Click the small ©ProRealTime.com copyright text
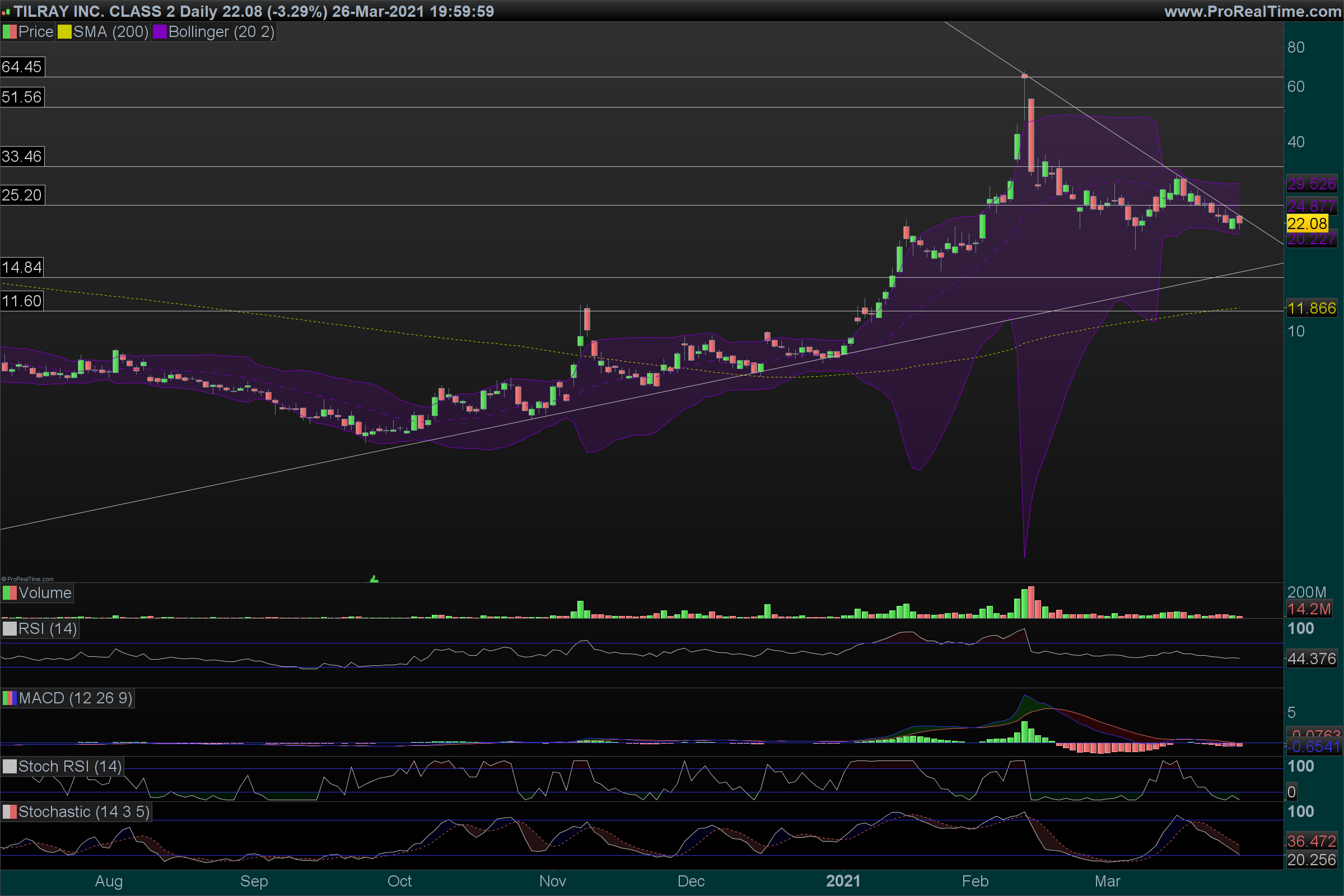The height and width of the screenshot is (896, 1344). (x=27, y=579)
